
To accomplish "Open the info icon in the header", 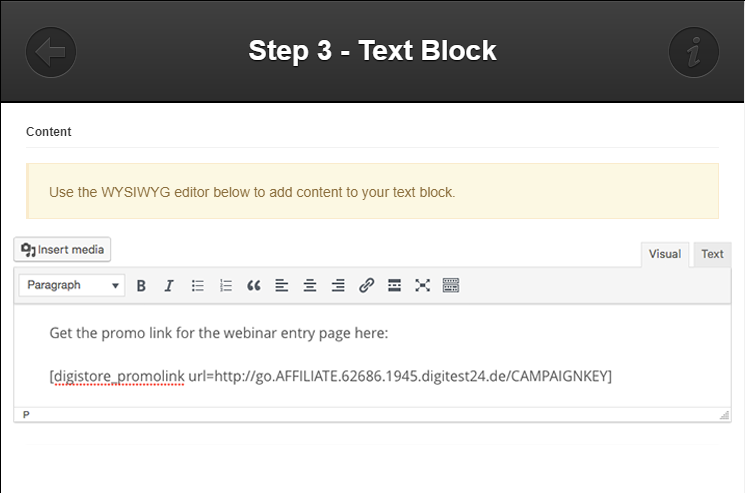I will point(693,51).
